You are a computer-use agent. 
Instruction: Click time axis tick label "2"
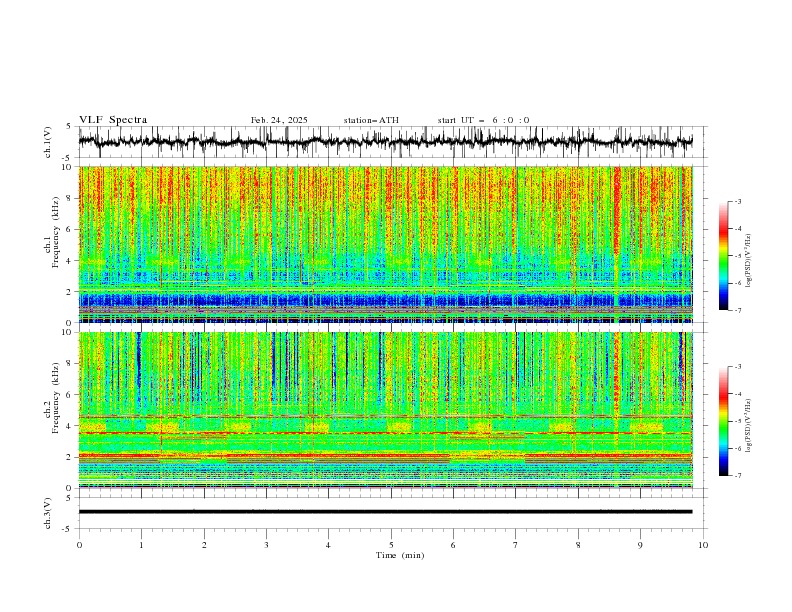204,545
